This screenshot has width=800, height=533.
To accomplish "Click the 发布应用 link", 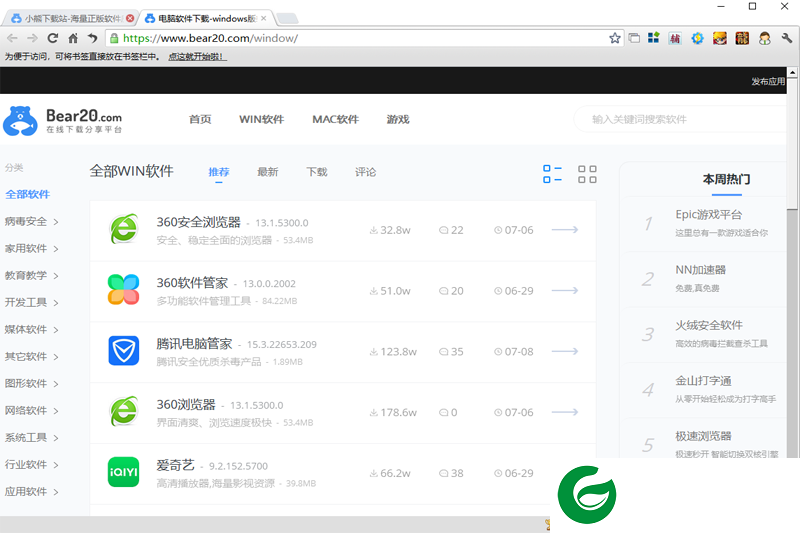I will pos(768,82).
